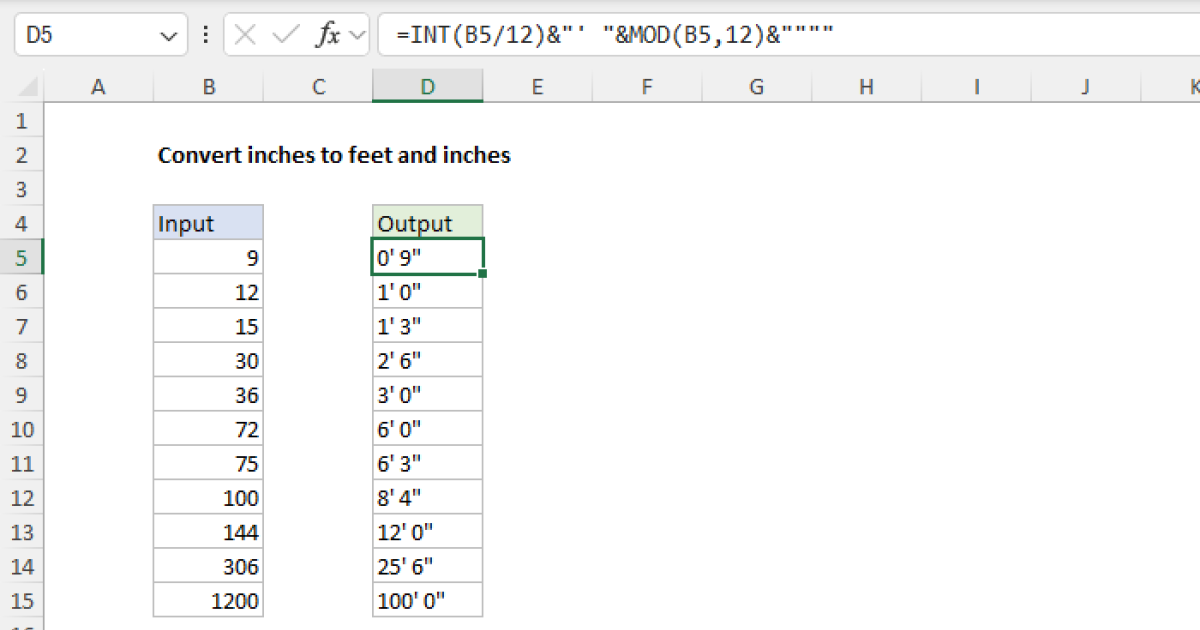Select the 'Output' header cell

click(428, 223)
